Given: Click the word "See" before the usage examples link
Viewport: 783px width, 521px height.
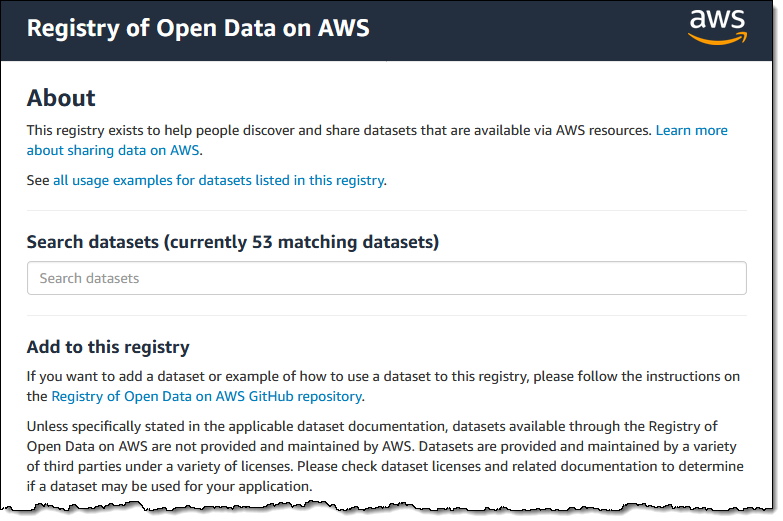Looking at the screenshot, I should [x=38, y=181].
